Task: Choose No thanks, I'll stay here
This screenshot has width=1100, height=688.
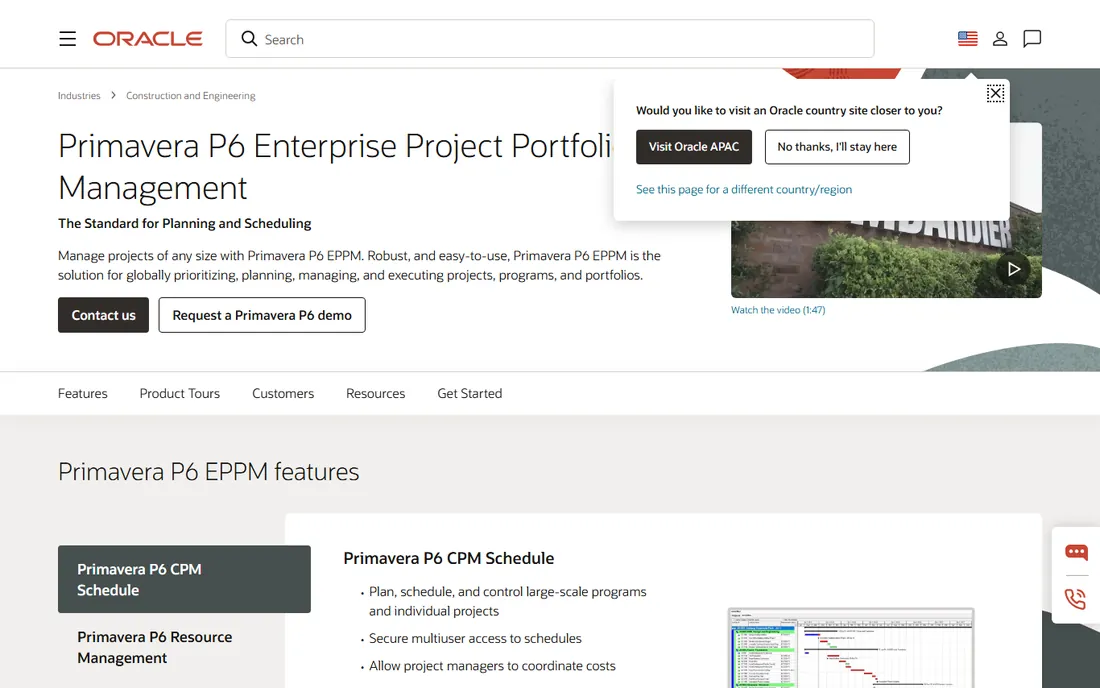Action: pyautogui.click(x=837, y=147)
